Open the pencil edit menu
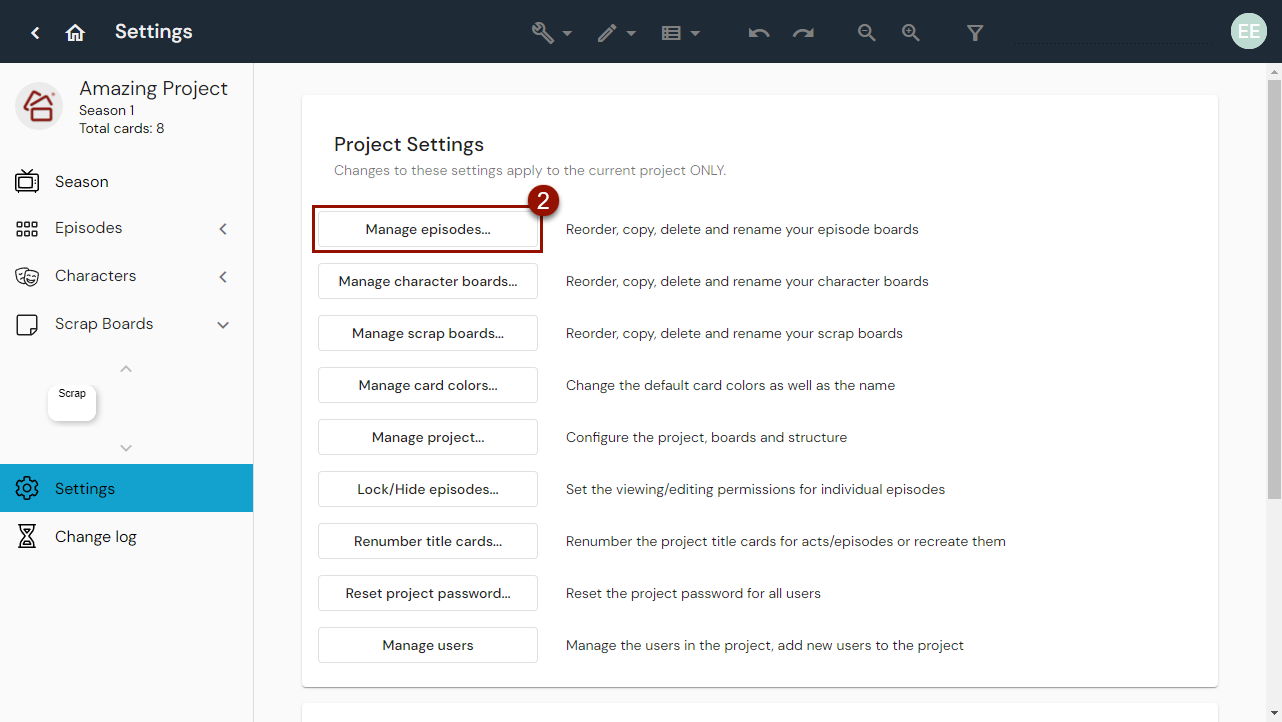The width and height of the screenshot is (1282, 722). click(616, 33)
